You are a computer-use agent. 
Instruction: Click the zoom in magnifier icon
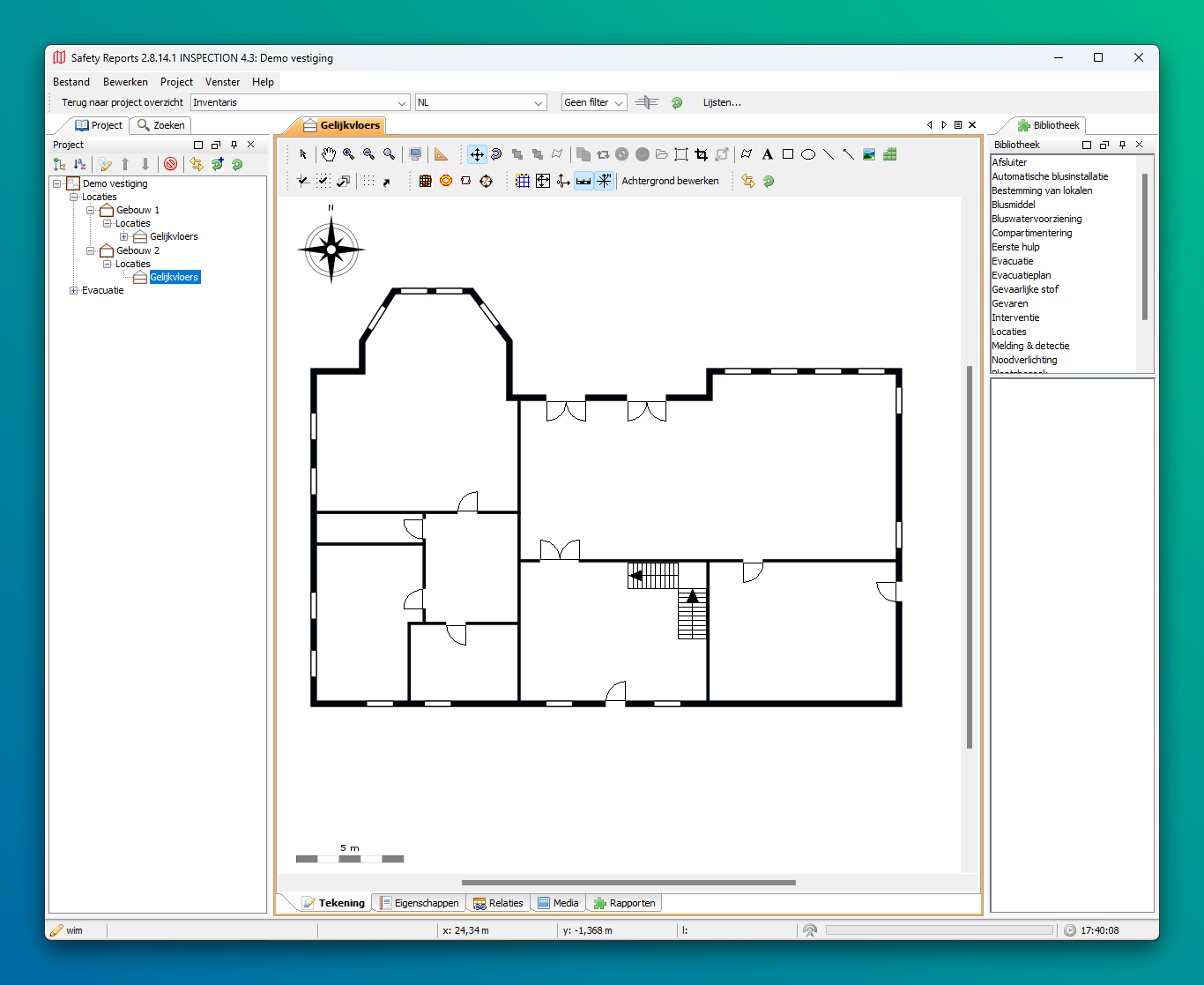pos(349,154)
